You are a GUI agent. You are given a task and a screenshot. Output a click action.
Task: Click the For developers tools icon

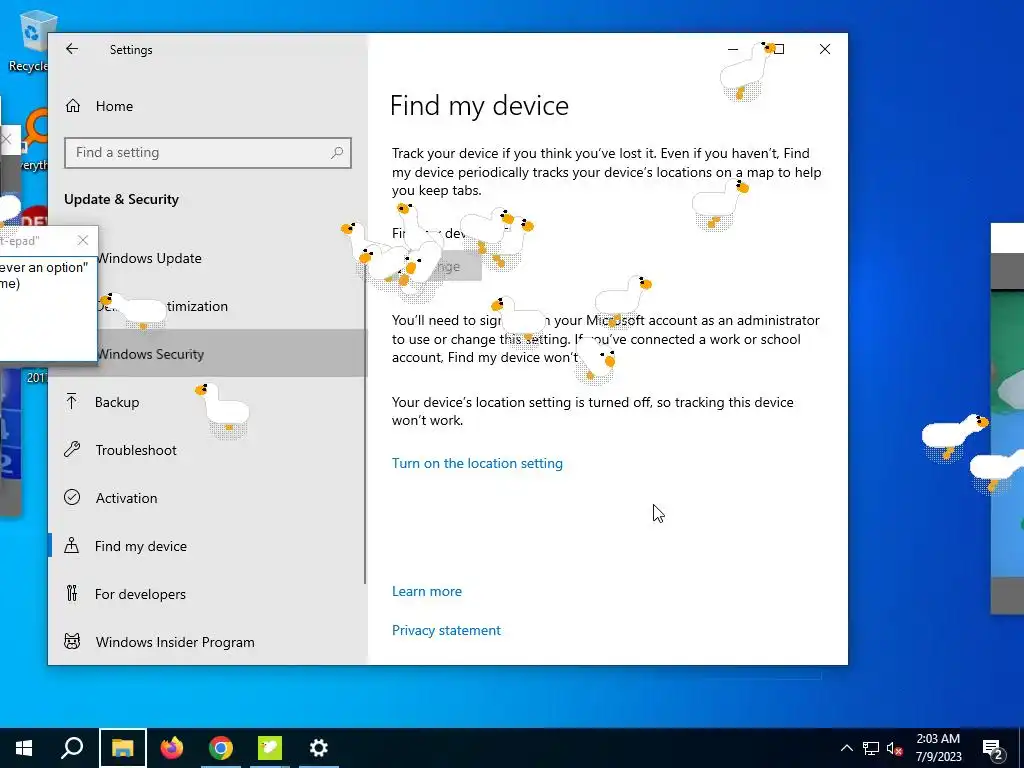(x=72, y=594)
